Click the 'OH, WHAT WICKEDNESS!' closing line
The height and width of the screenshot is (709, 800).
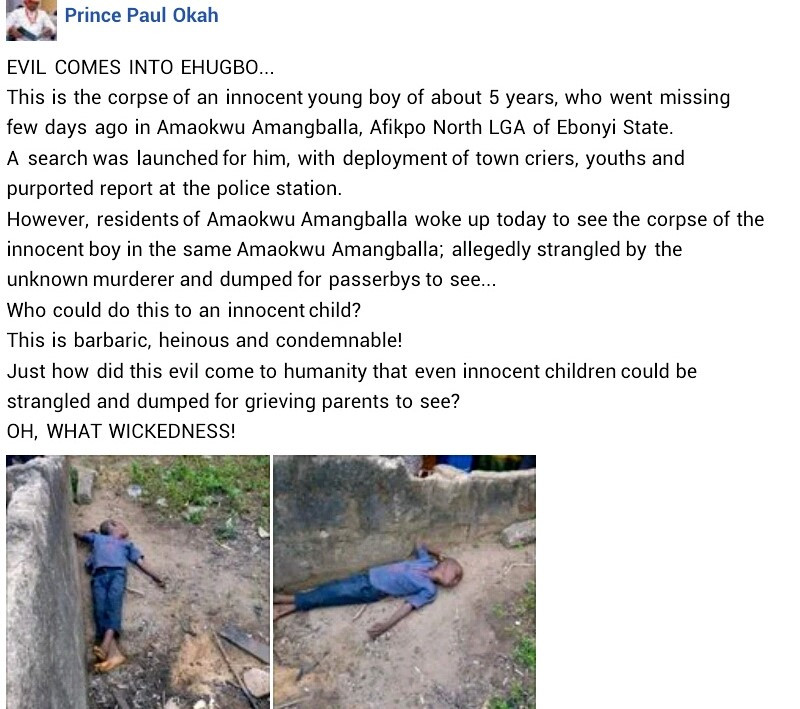point(121,432)
